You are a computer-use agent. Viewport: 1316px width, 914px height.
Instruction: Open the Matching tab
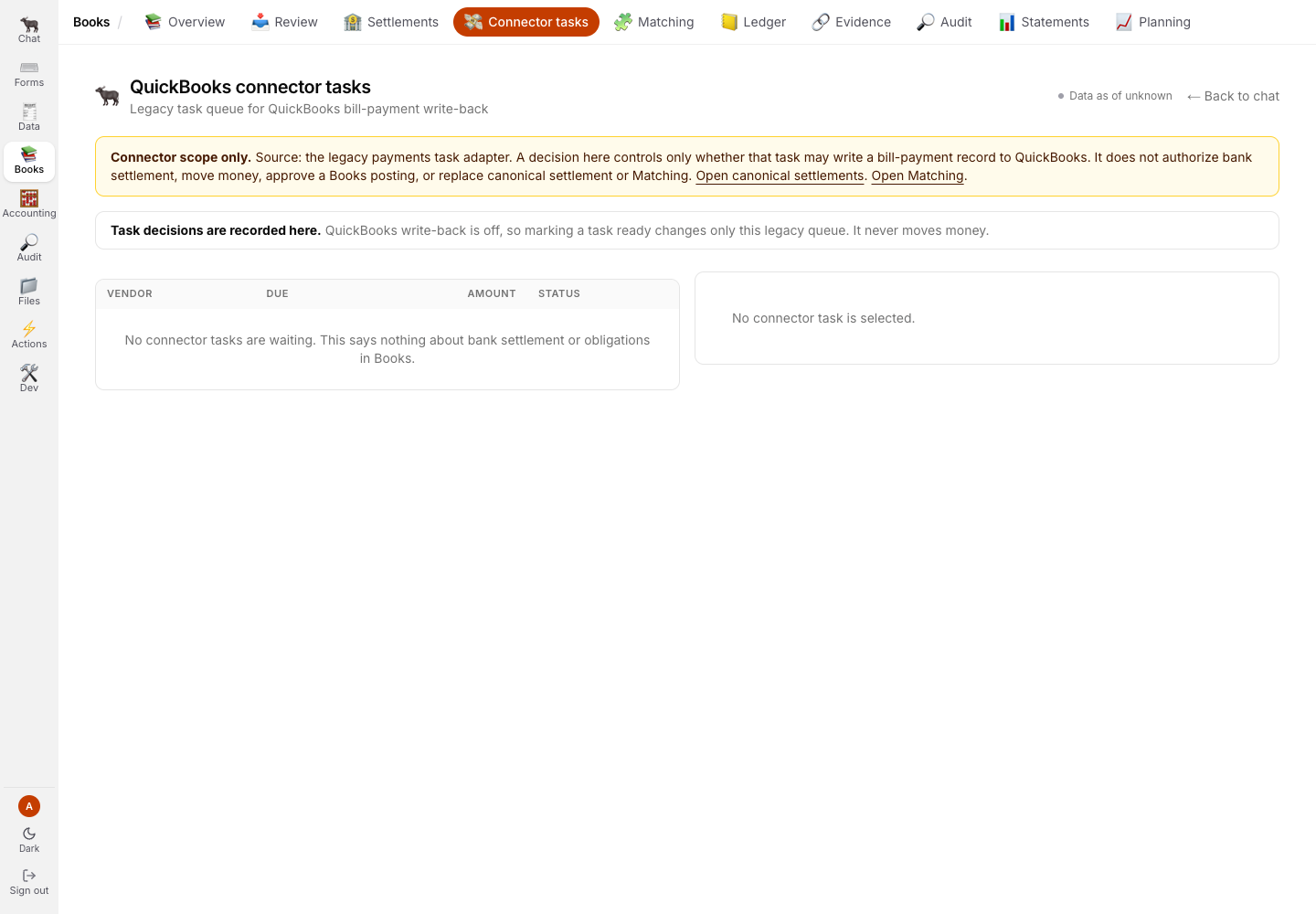[x=654, y=22]
